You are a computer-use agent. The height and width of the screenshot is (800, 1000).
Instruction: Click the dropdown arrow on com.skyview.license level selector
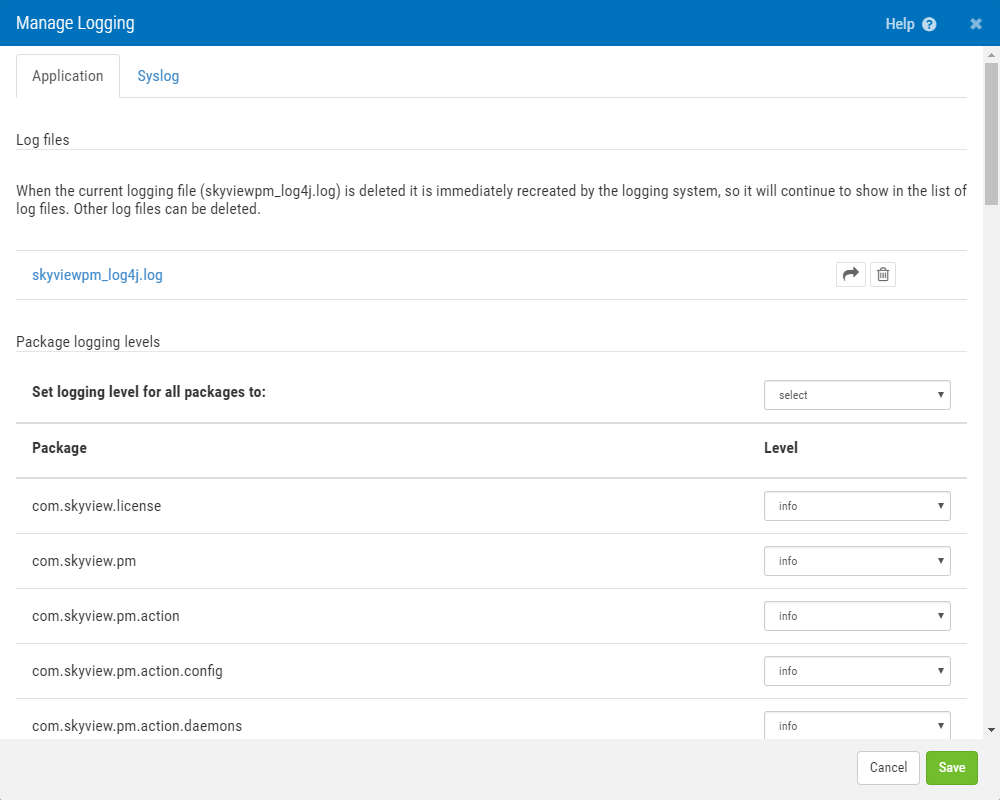(940, 506)
